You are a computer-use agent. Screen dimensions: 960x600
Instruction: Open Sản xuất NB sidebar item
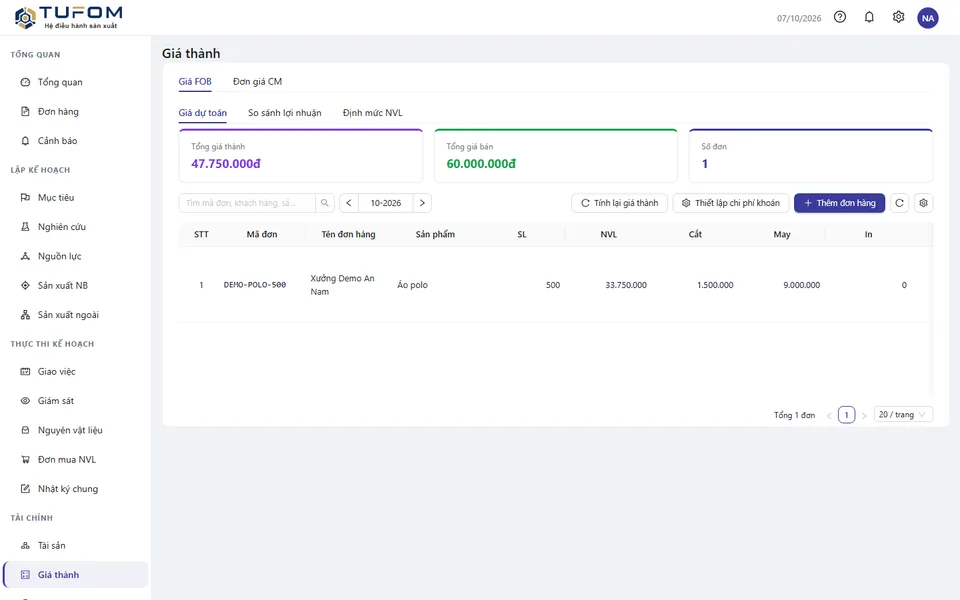tap(75, 285)
